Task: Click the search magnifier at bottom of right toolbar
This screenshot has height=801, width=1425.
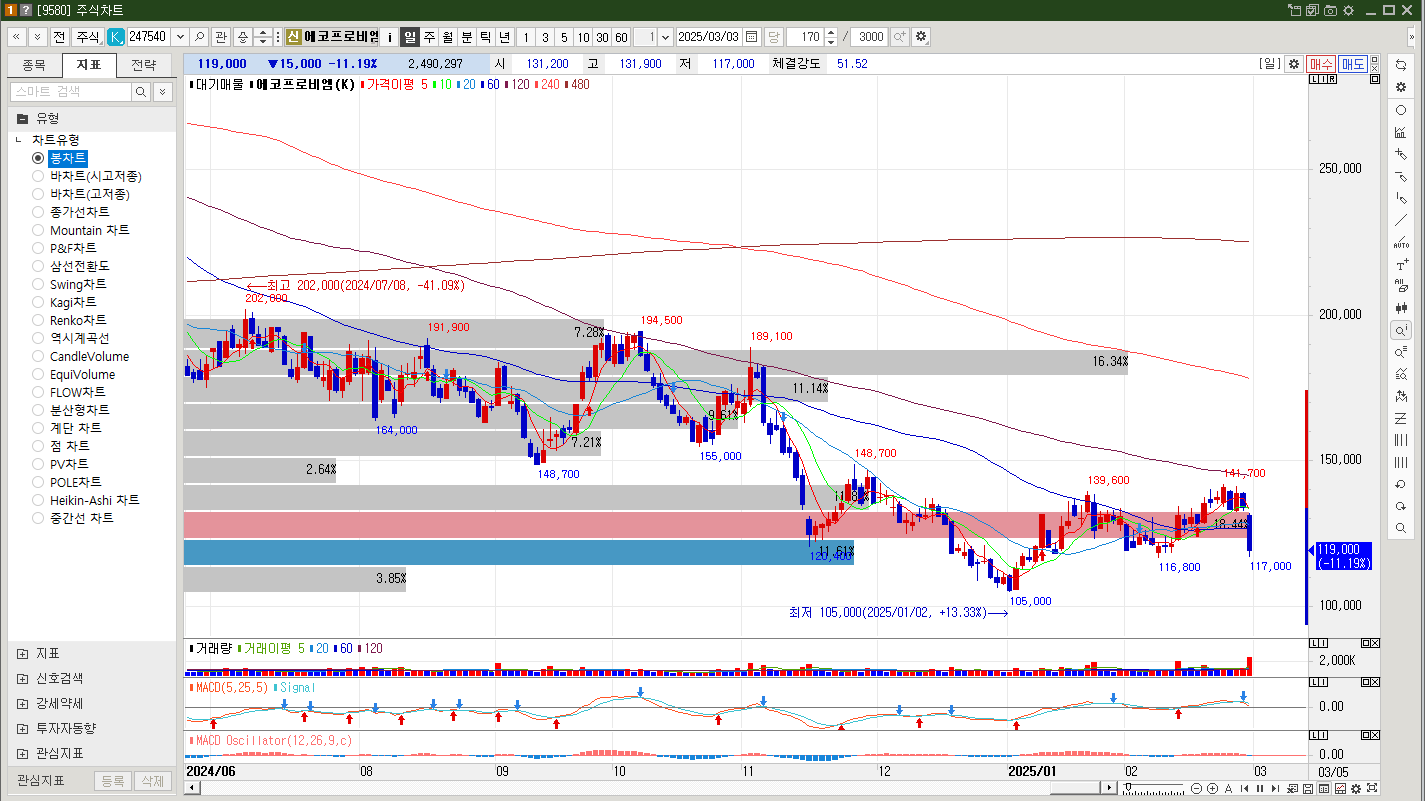Action: tap(1401, 528)
